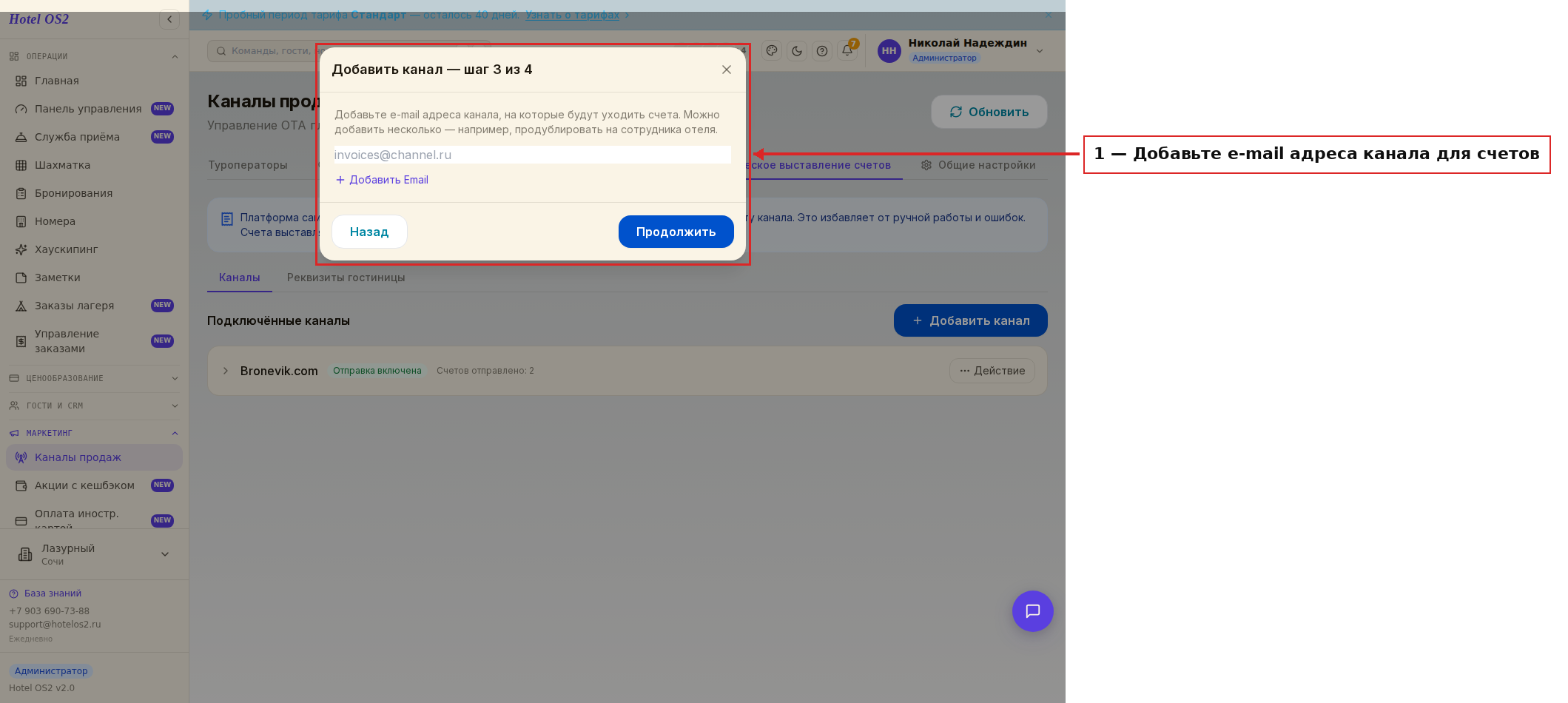Expand the Ценообразование sidebar section
1568x703 pixels.
point(94,378)
